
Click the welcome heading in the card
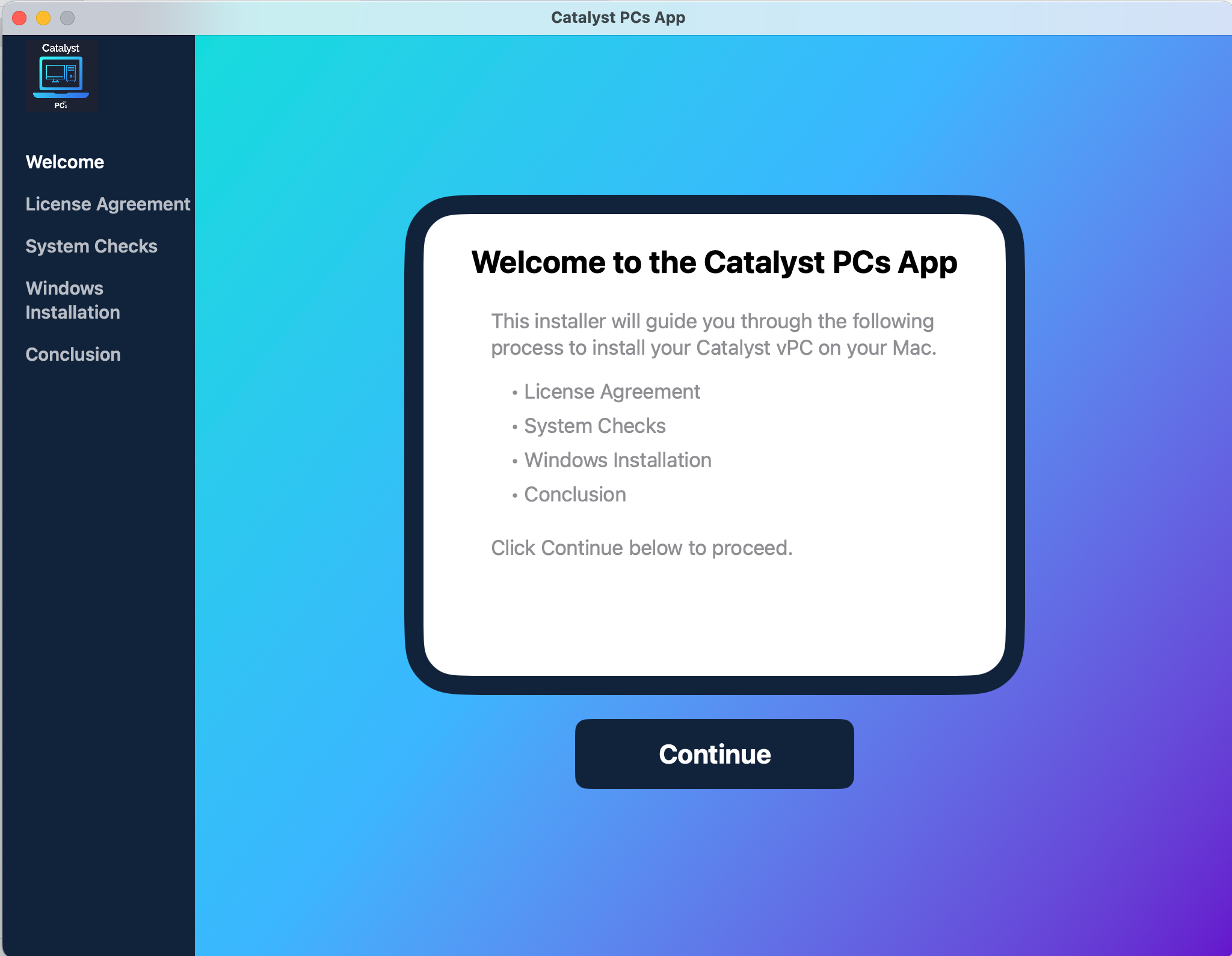pyautogui.click(x=714, y=262)
